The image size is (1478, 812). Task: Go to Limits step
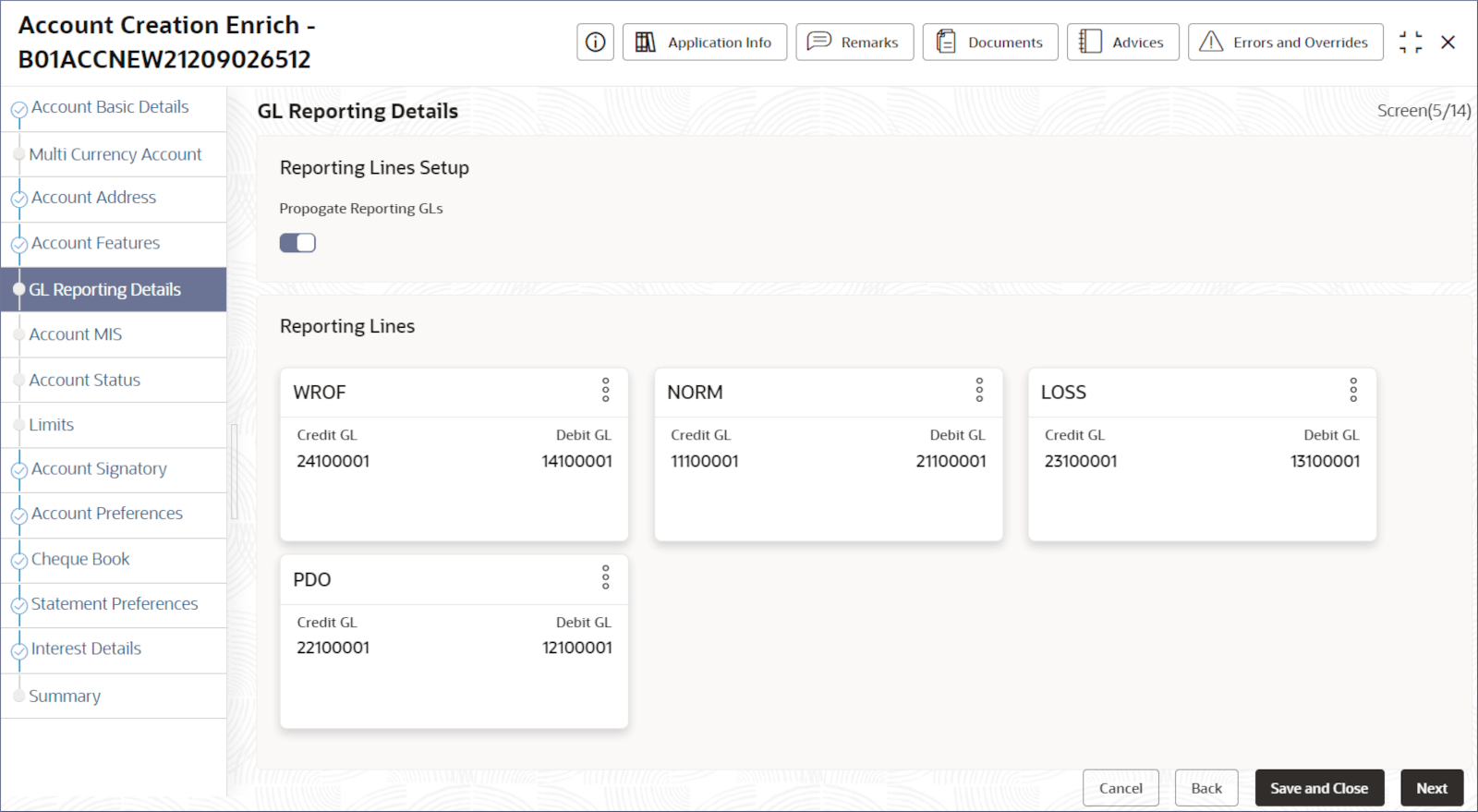(114, 425)
